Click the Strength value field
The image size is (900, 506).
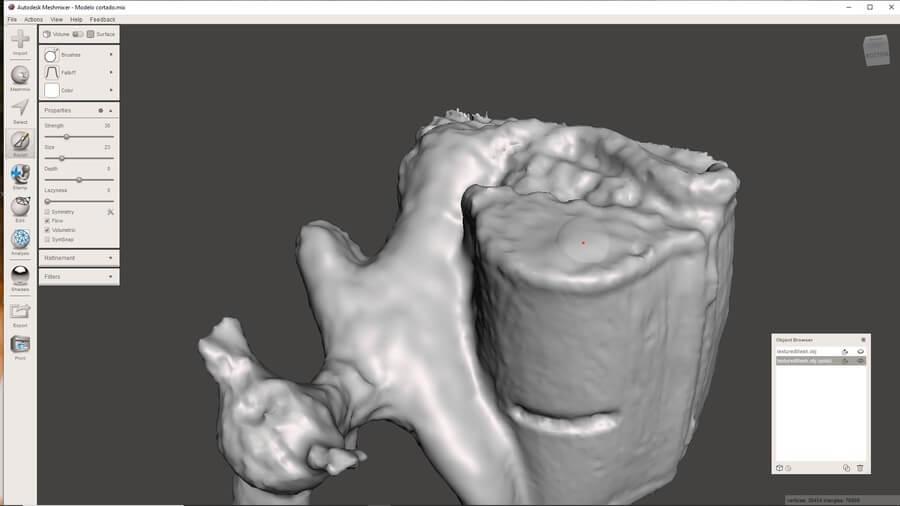(x=107, y=126)
